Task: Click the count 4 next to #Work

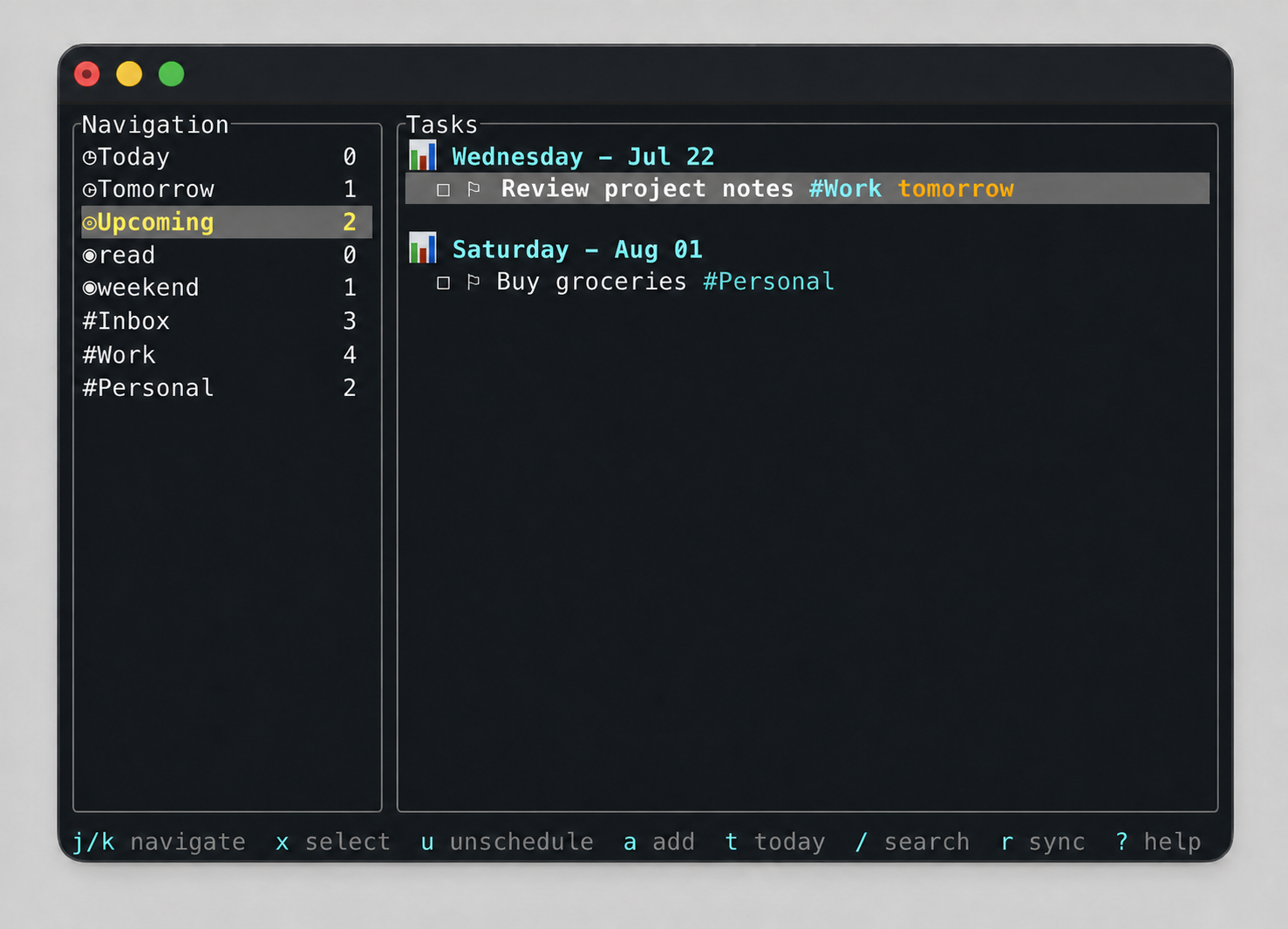Action: tap(350, 355)
